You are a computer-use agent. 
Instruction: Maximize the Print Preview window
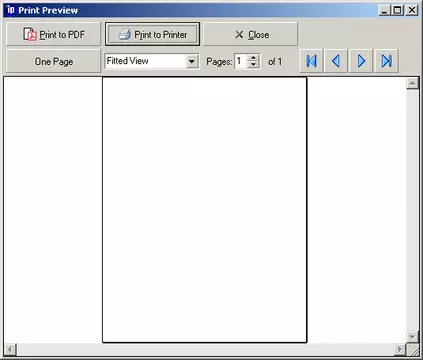coord(398,10)
